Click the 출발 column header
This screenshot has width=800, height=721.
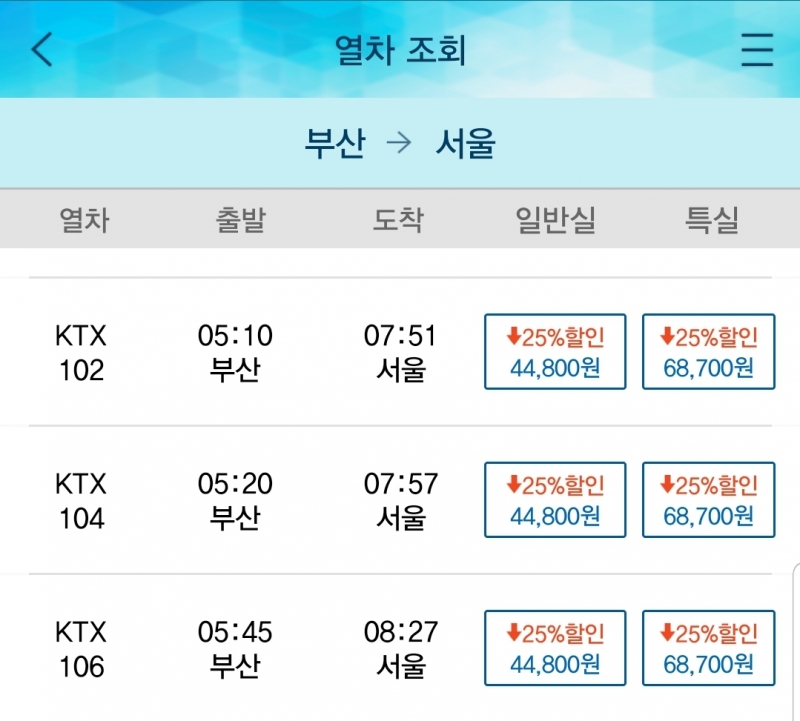pos(240,220)
